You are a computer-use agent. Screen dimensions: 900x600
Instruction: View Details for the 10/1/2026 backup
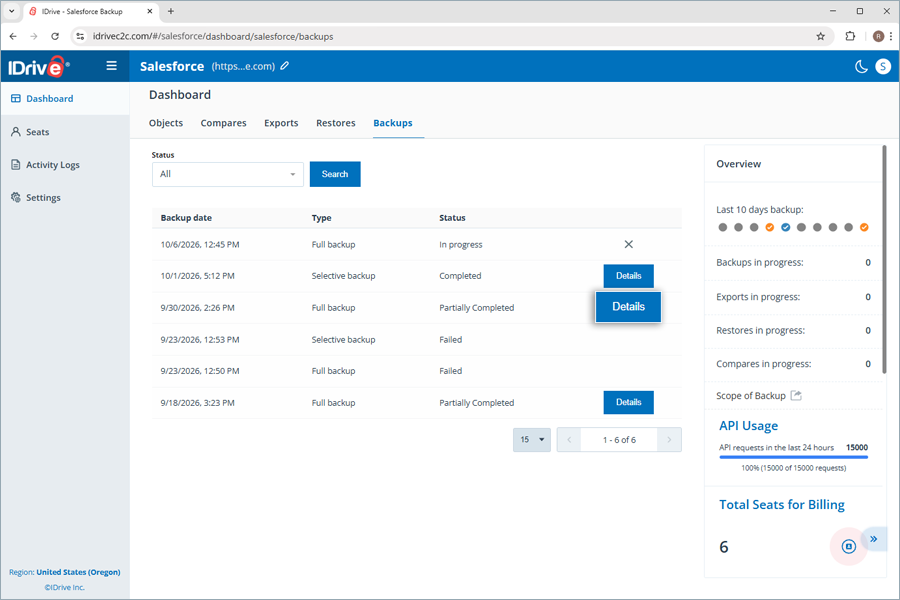pos(629,276)
